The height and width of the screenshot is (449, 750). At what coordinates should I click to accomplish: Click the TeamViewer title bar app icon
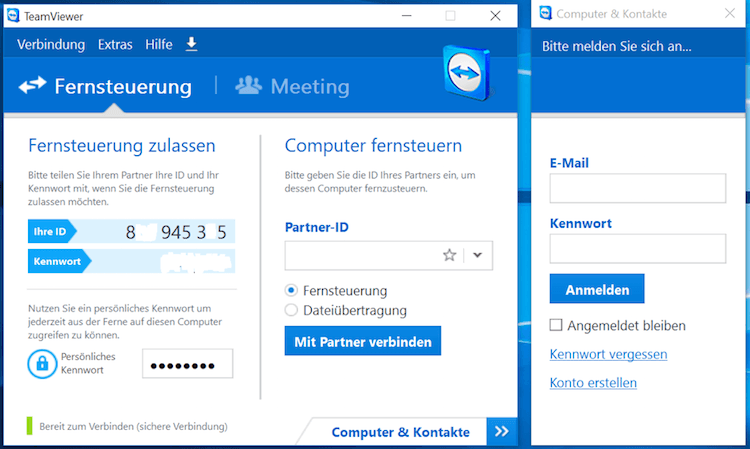[13, 16]
